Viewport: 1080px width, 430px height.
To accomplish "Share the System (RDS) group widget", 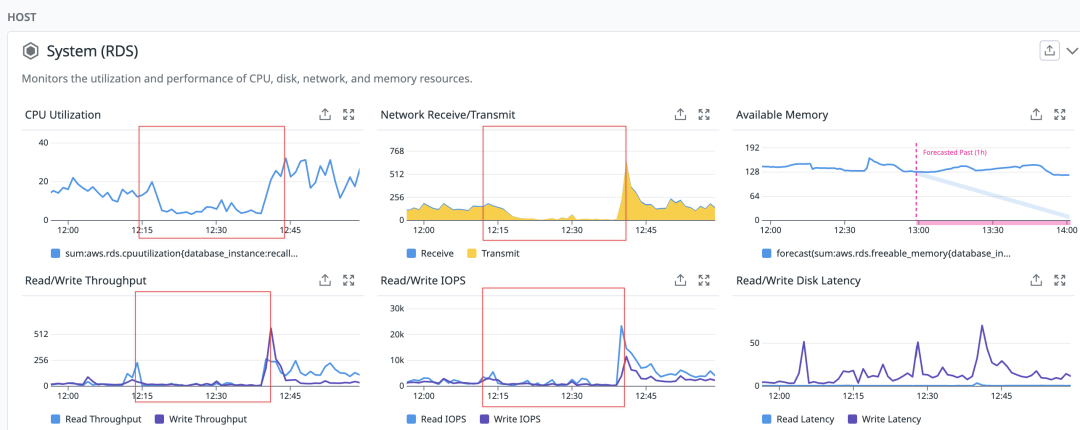I will coord(1049,50).
